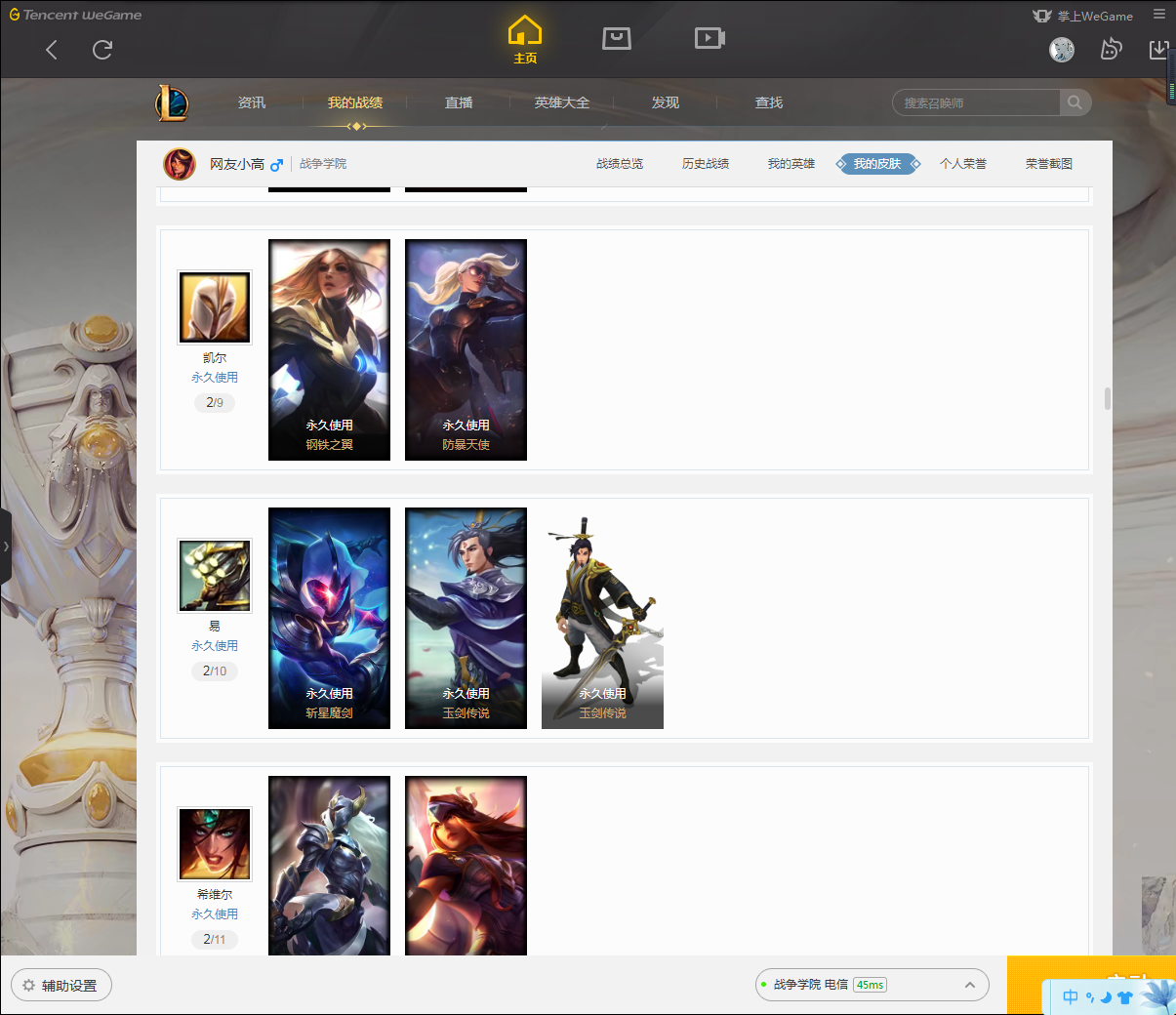Open 辅助设置 settings button
The width and height of the screenshot is (1176, 1015).
pyautogui.click(x=61, y=986)
